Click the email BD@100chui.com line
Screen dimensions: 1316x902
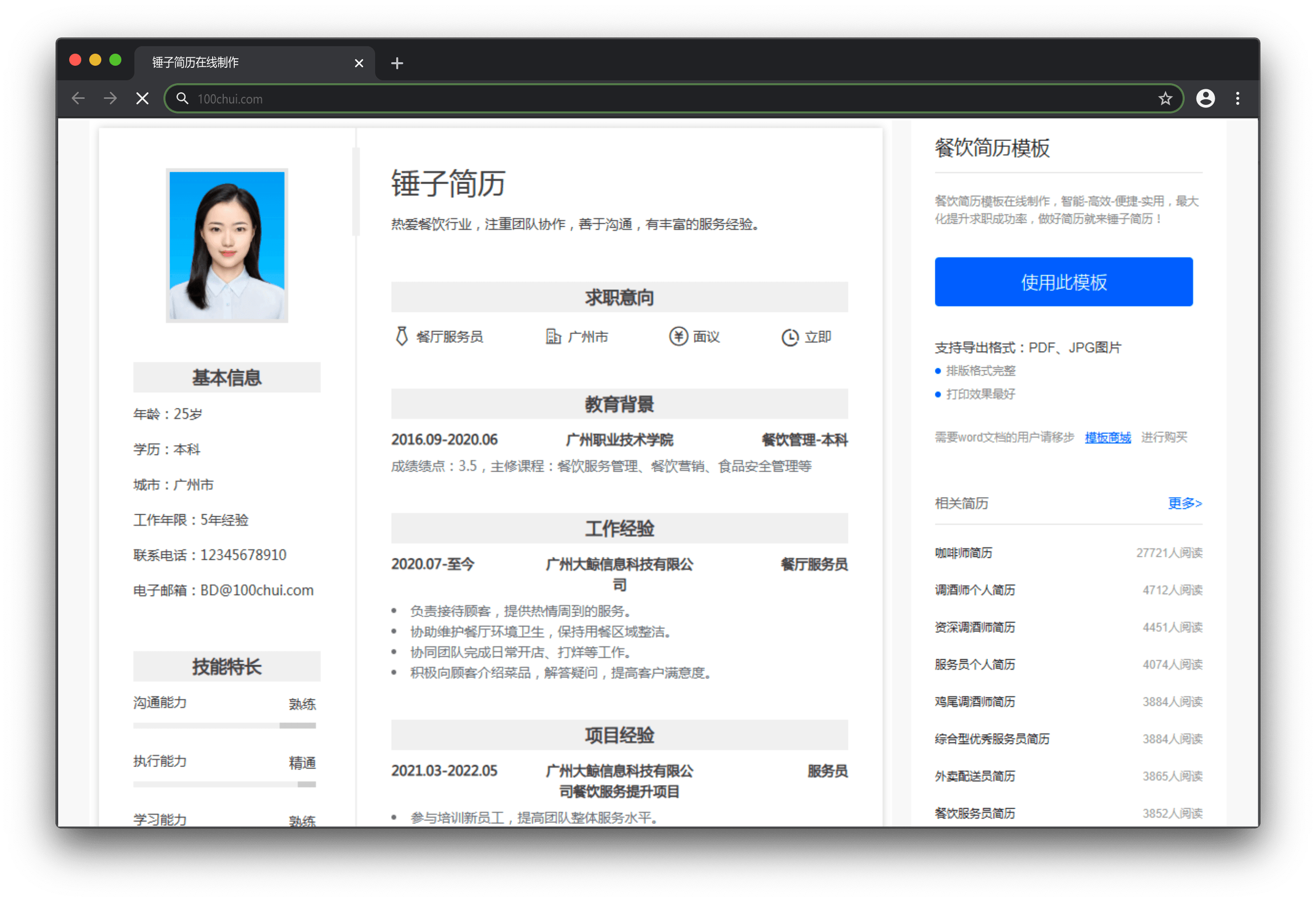(223, 590)
